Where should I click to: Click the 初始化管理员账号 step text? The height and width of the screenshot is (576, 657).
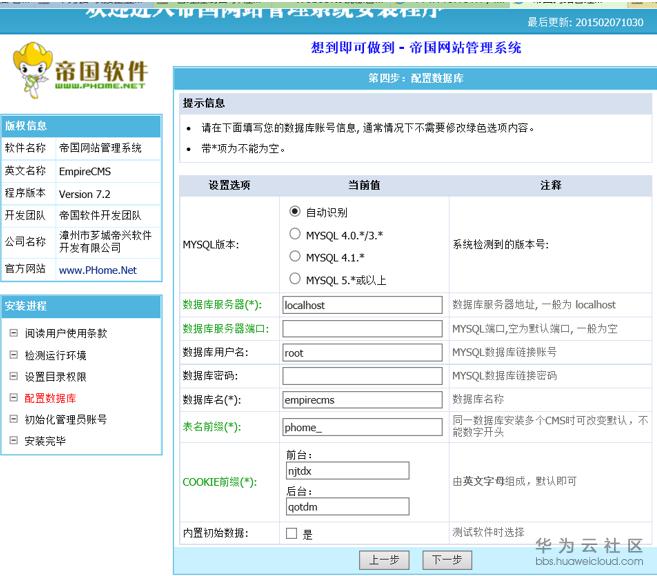66,419
